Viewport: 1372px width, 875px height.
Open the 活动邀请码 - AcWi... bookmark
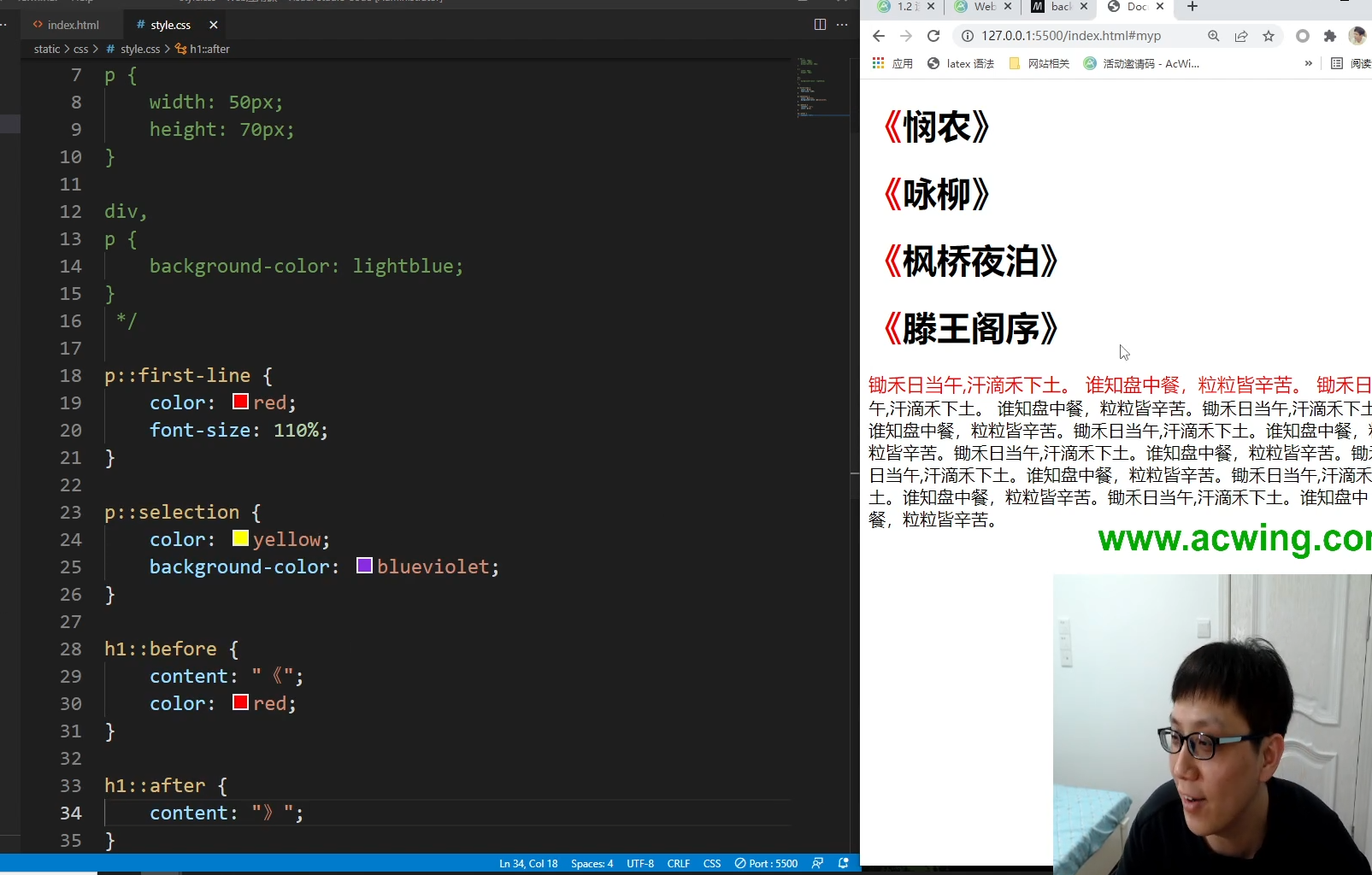pyautogui.click(x=1141, y=63)
